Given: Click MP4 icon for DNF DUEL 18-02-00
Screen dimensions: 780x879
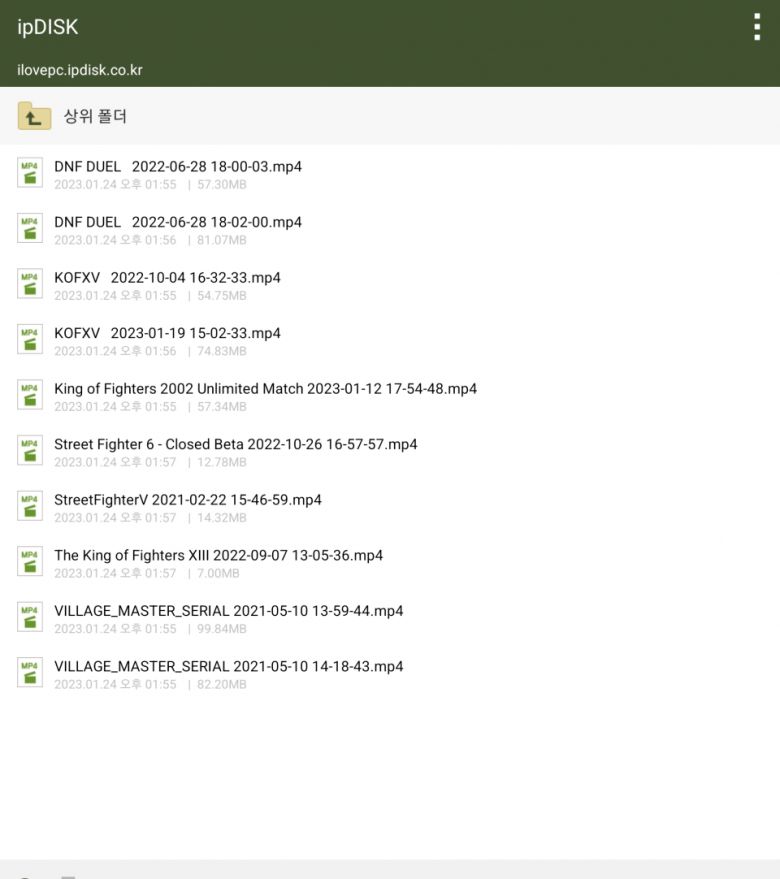Looking at the screenshot, I should 30,229.
